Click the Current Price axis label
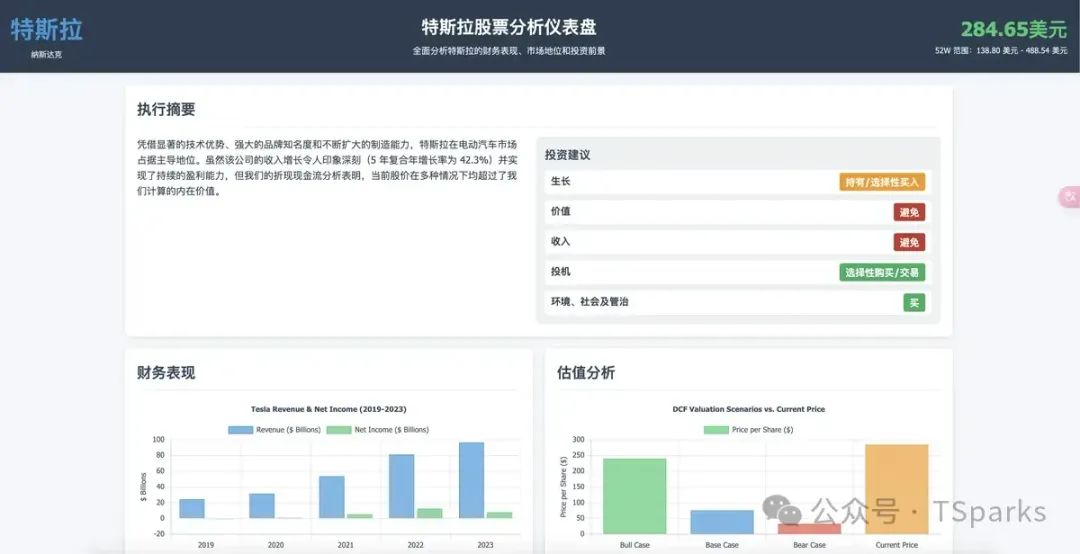Viewport: 1080px width, 554px height. (x=897, y=545)
